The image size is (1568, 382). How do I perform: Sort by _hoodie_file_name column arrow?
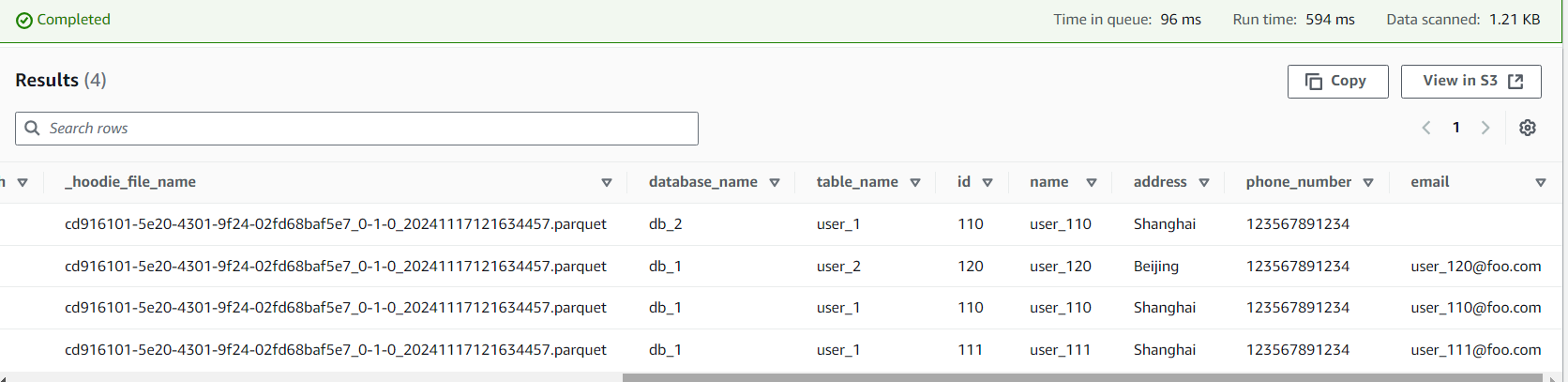point(607,182)
